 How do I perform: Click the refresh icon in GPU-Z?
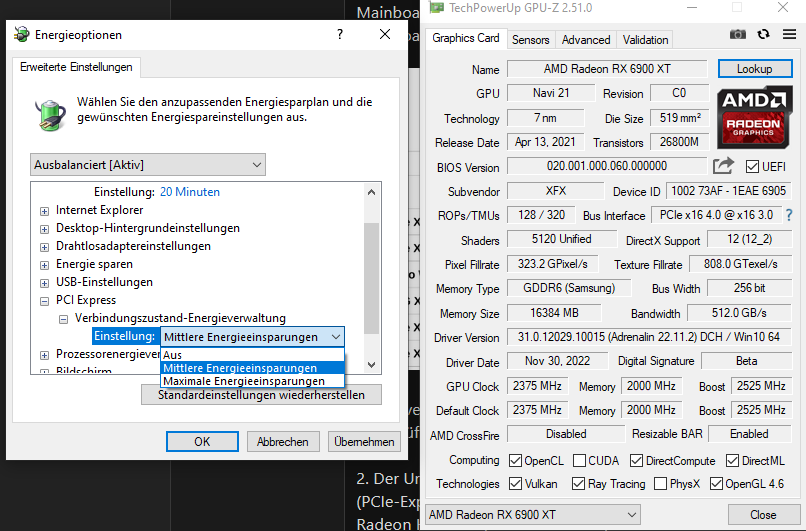coord(763,34)
